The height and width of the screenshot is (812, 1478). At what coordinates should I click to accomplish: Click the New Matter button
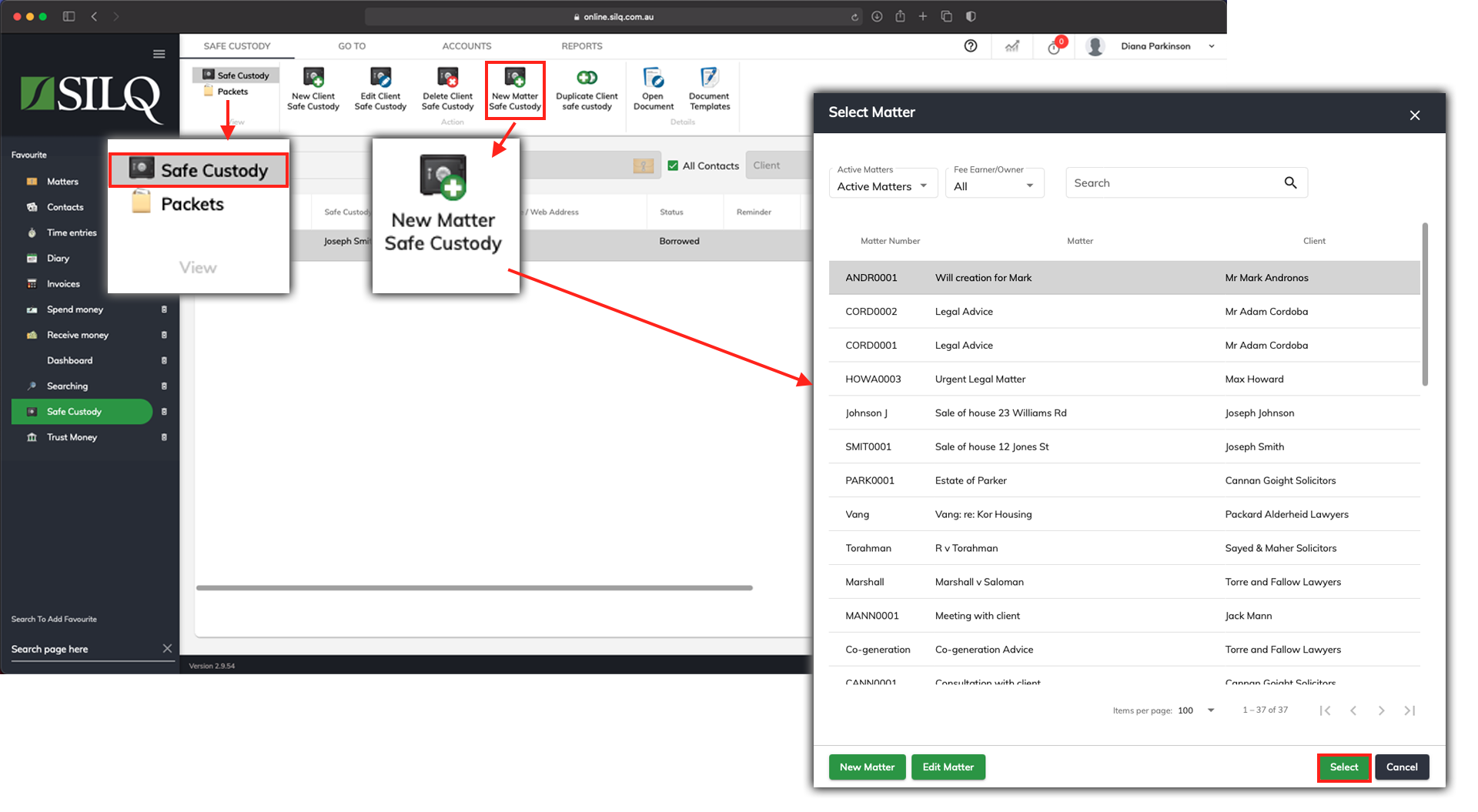click(x=867, y=767)
